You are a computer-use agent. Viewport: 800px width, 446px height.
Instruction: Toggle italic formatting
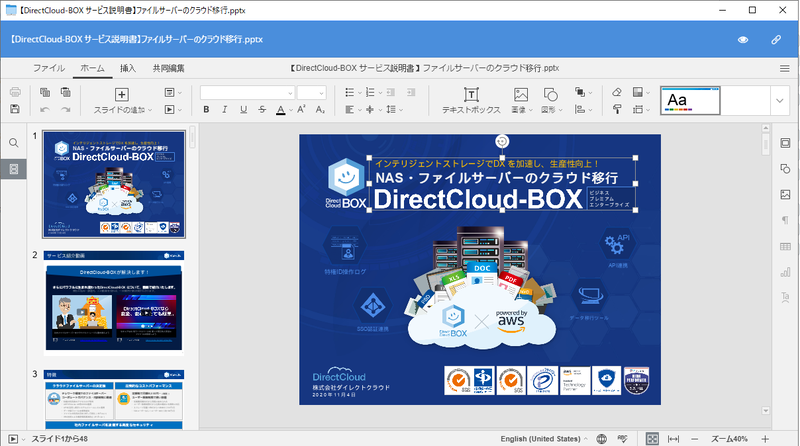pos(224,109)
